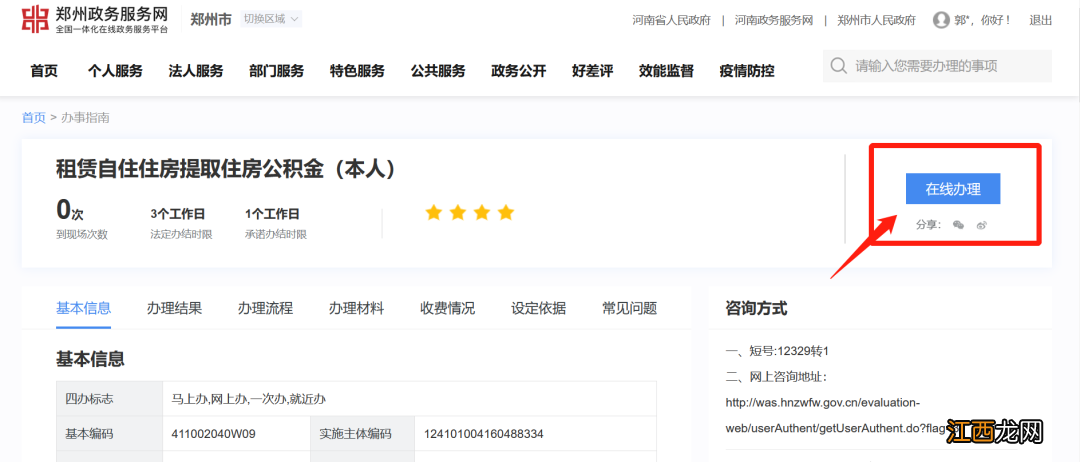Click the 1个工作日 promised time limit

(272, 213)
